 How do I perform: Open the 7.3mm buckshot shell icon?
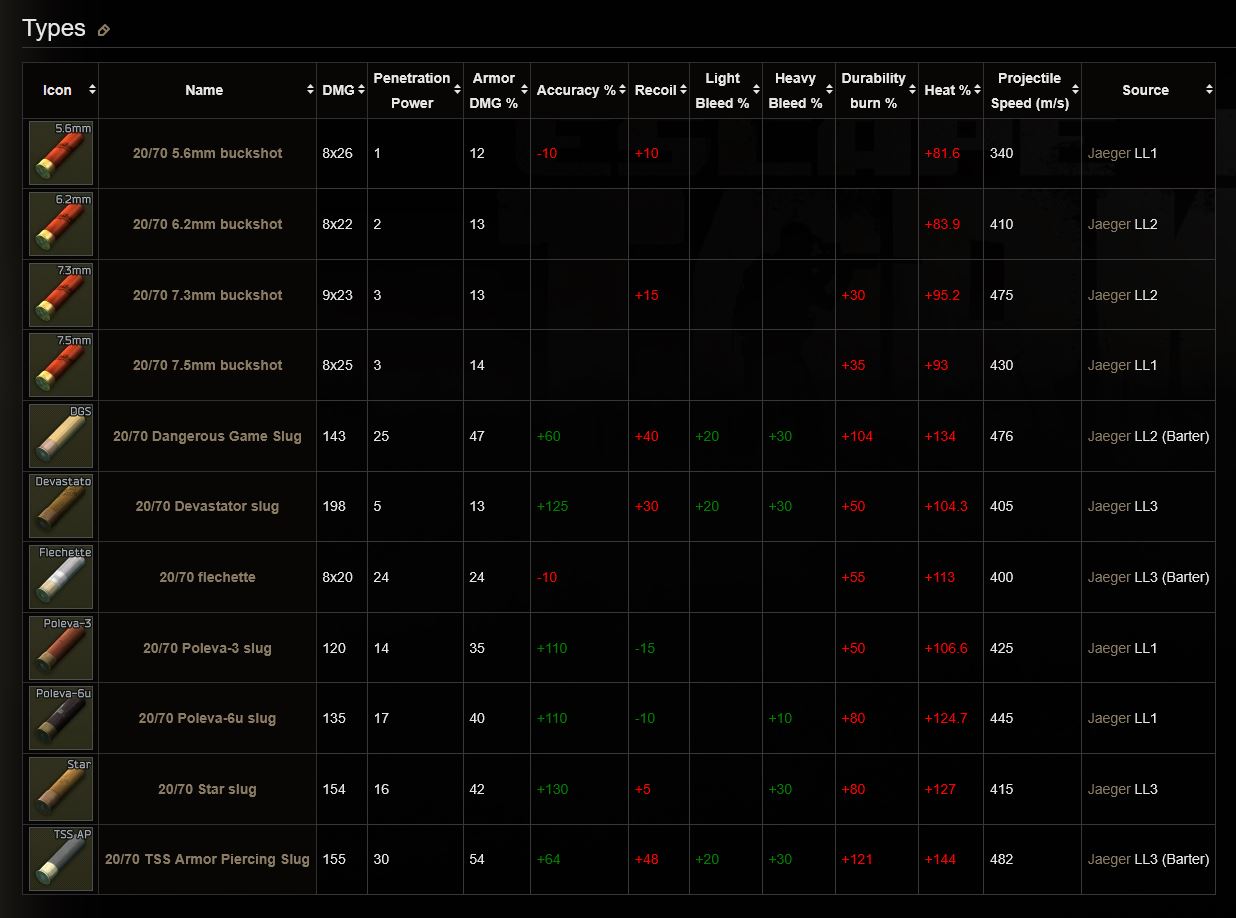pos(61,295)
